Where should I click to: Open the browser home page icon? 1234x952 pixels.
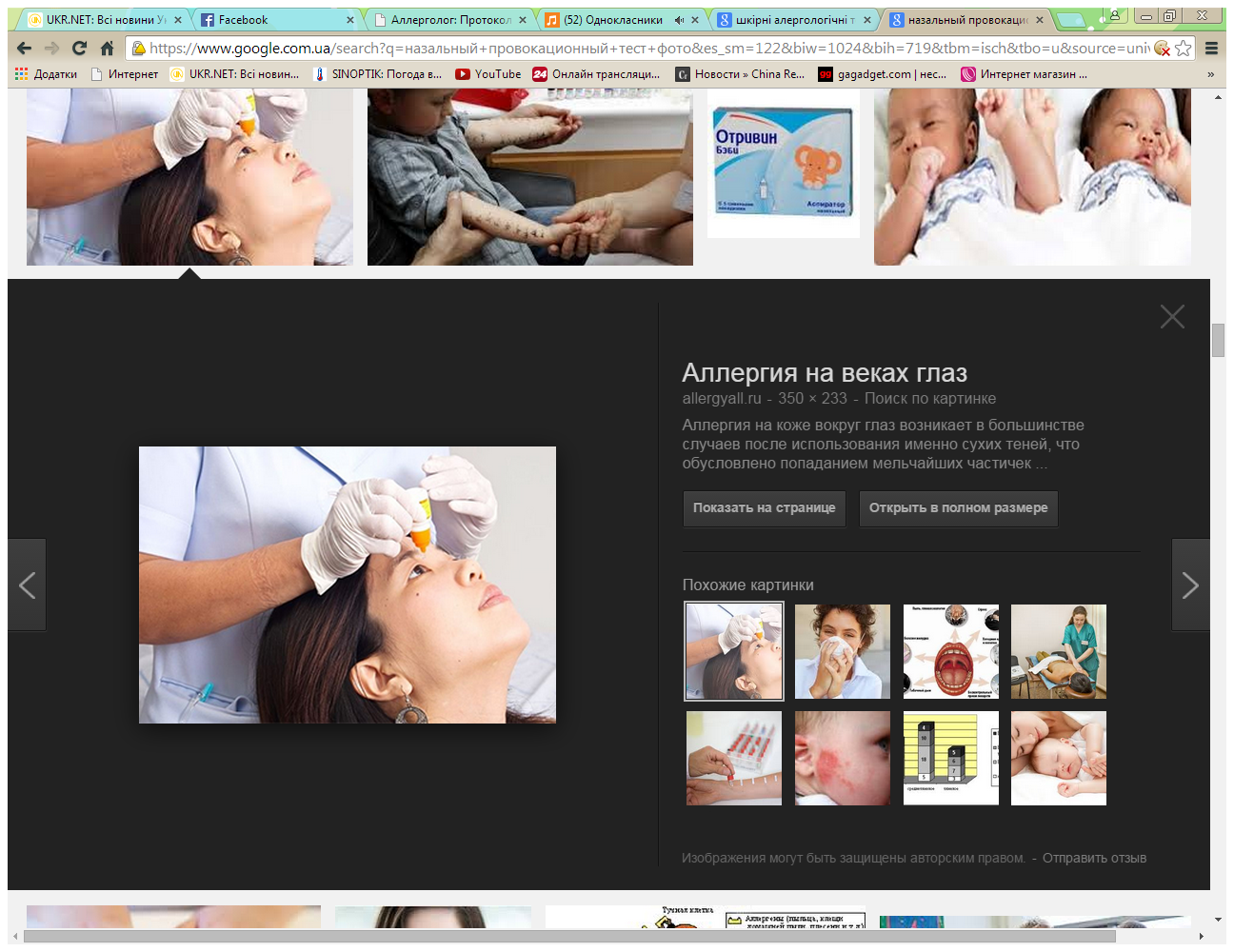pyautogui.click(x=107, y=48)
